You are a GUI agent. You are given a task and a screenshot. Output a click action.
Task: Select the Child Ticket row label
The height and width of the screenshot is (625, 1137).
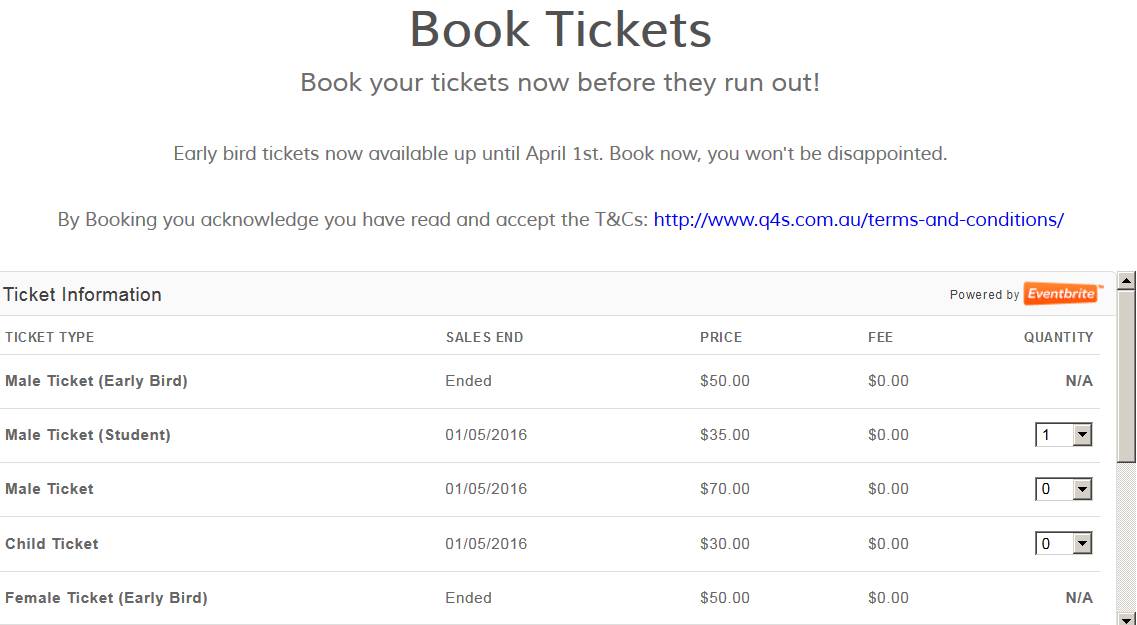[52, 544]
